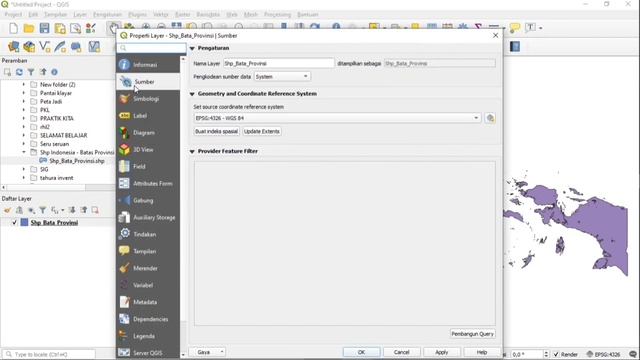Open the Informasi tab in layer properties
Viewport: 640px width, 360px height.
pyautogui.click(x=148, y=64)
